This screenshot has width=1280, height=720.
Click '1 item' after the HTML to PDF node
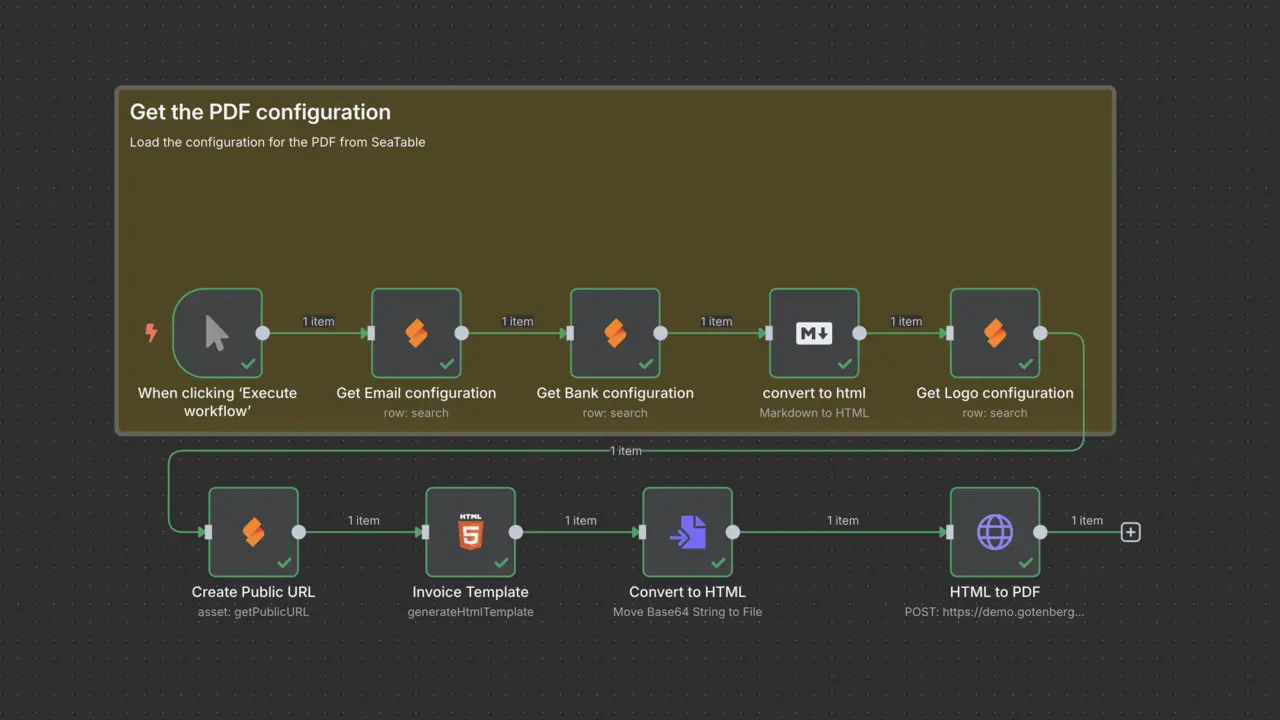1087,521
